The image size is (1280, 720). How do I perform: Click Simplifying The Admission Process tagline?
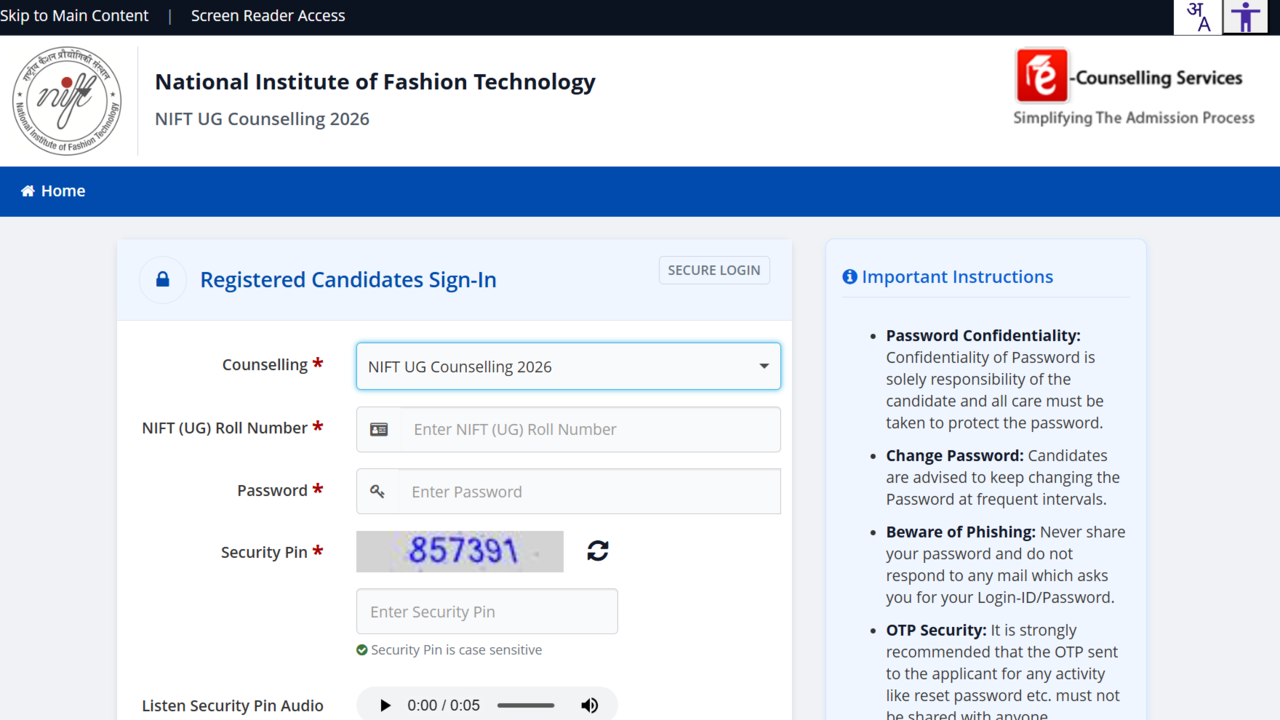pos(1134,118)
